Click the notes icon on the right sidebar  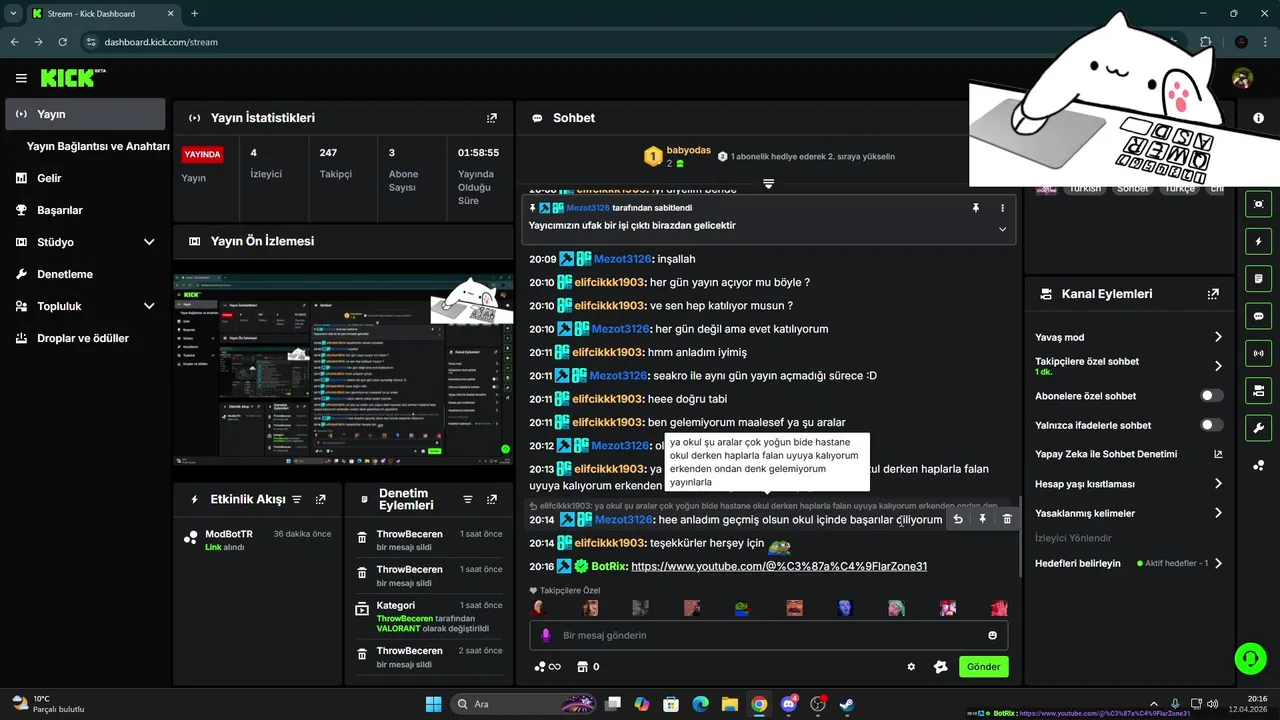coord(1258,279)
